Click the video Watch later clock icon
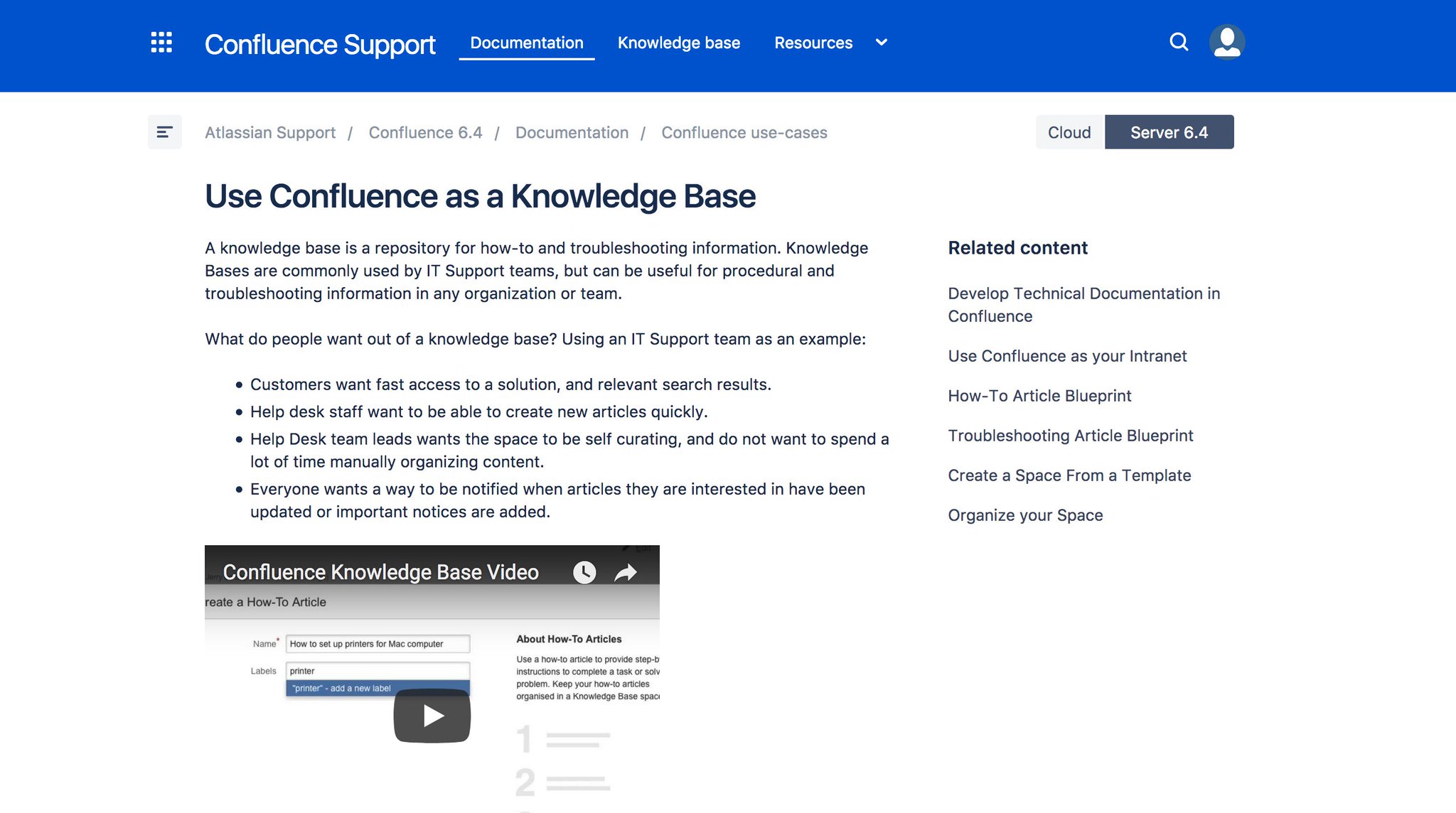The width and height of the screenshot is (1456, 813). pyautogui.click(x=584, y=572)
